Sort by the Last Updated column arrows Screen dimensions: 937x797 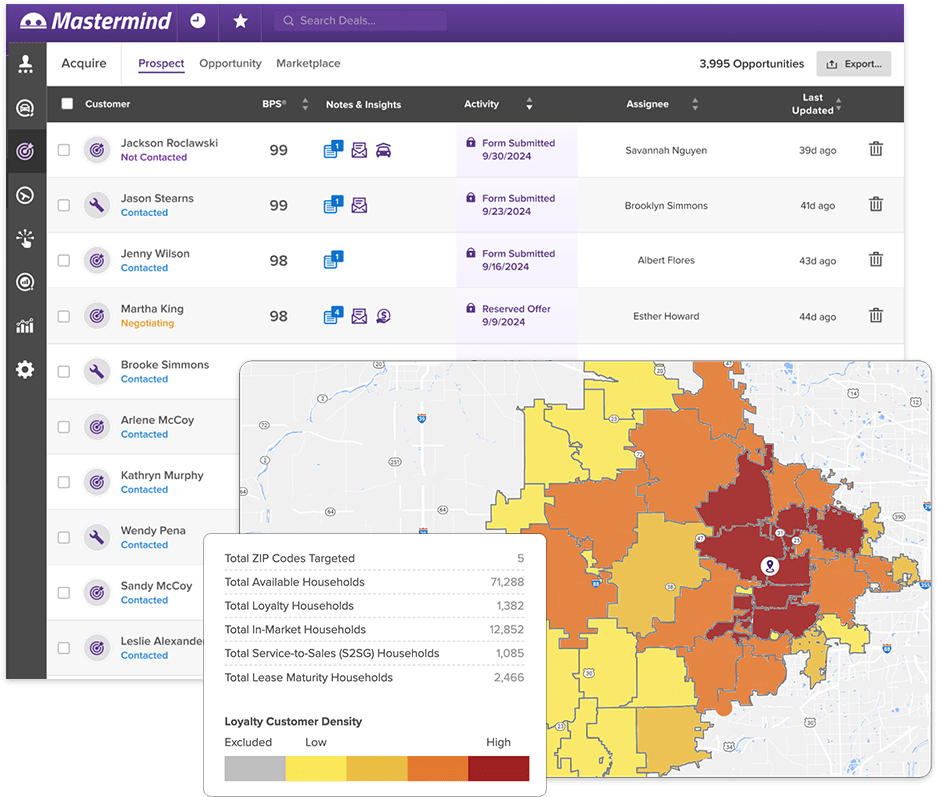838,104
